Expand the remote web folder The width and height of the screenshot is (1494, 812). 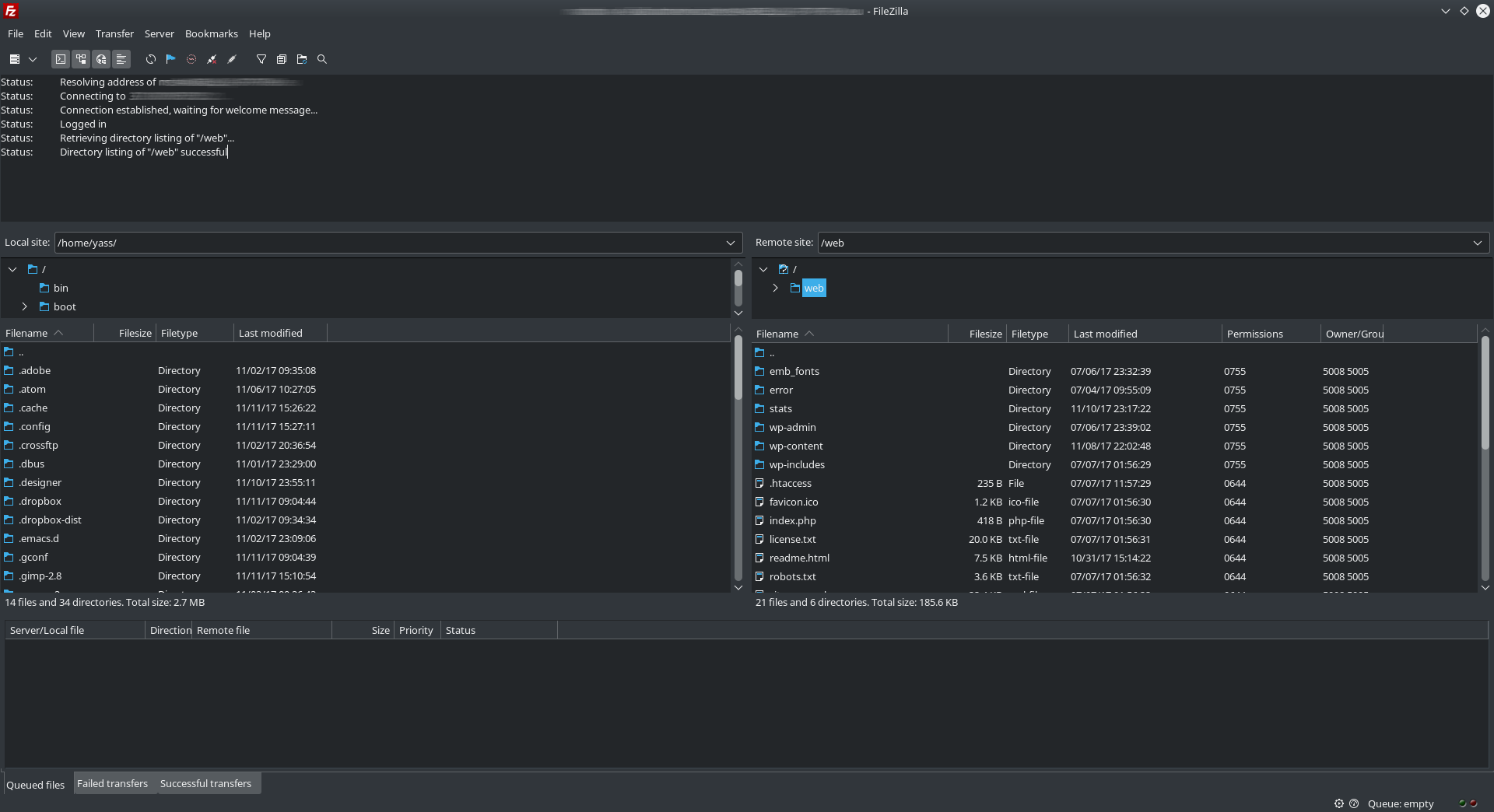point(776,288)
